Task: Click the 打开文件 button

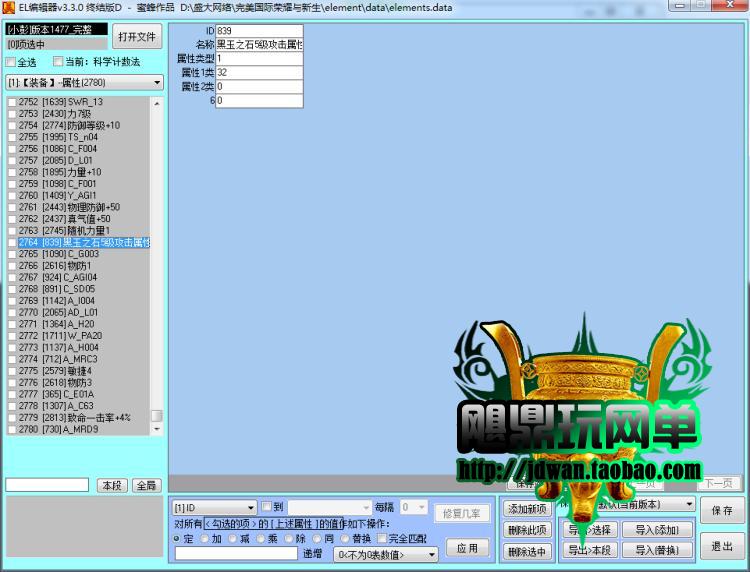Action: click(138, 37)
